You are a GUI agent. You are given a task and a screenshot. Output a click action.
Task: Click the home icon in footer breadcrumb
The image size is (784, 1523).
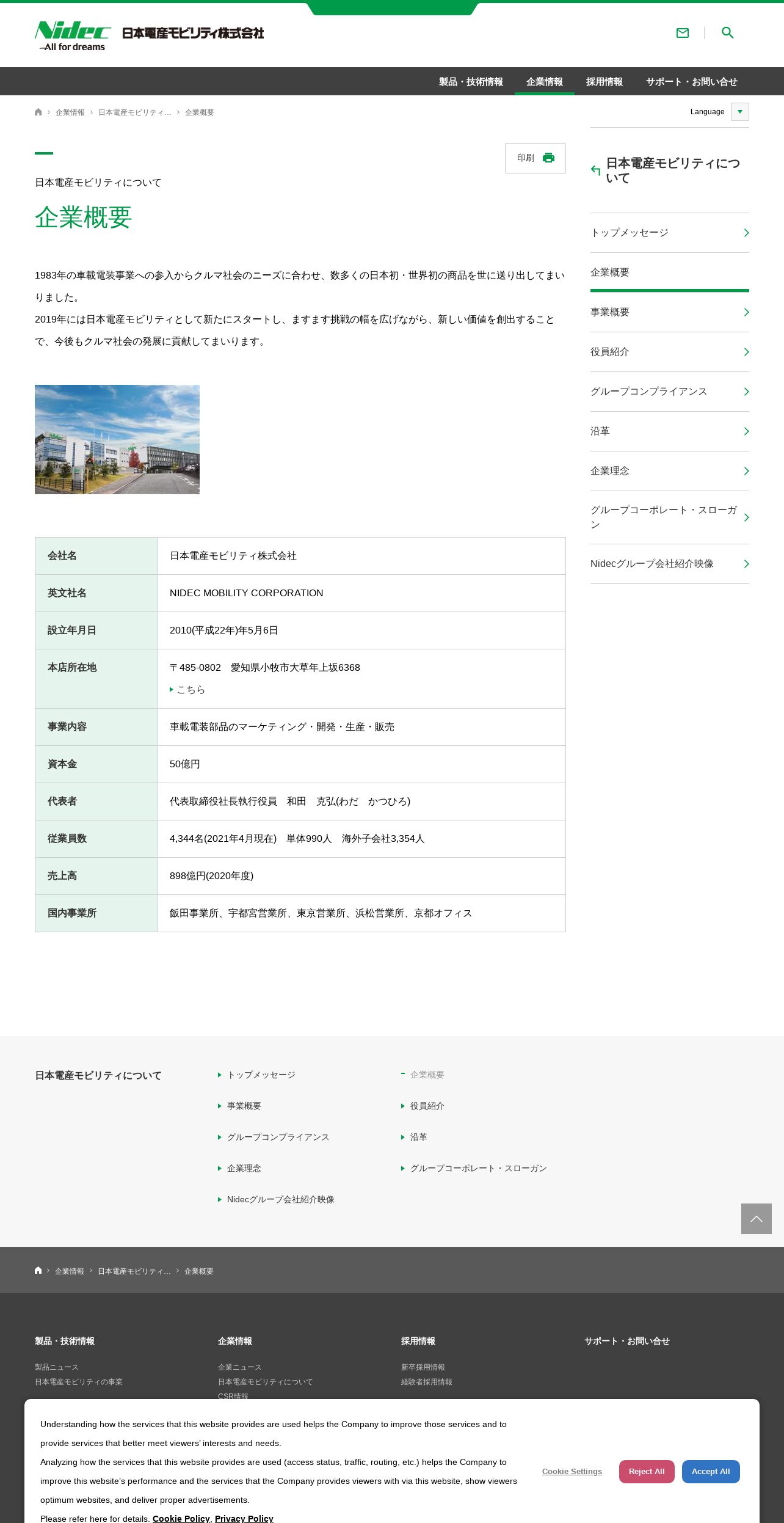(x=38, y=1271)
